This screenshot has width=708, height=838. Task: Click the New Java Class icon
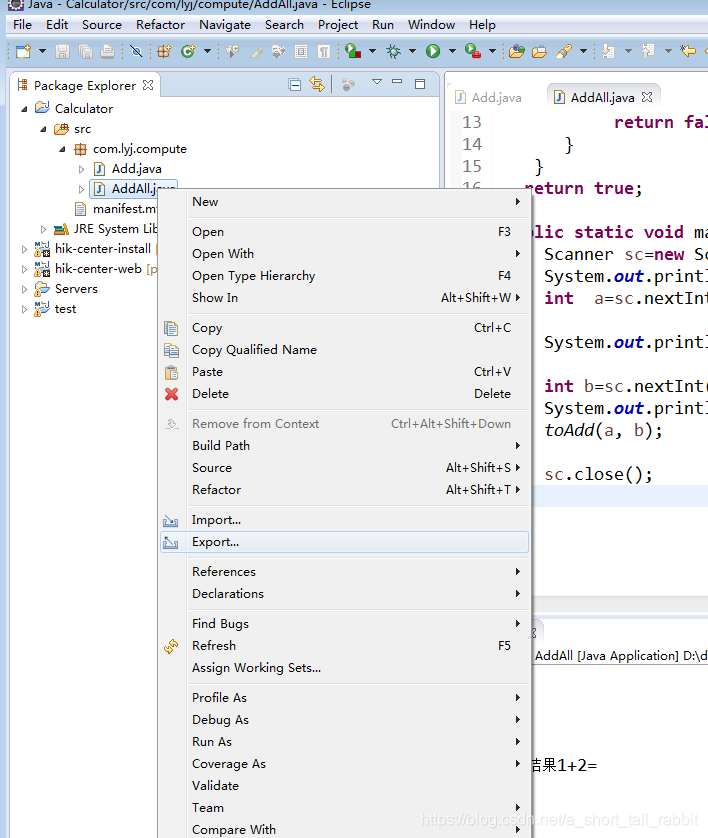[188, 51]
